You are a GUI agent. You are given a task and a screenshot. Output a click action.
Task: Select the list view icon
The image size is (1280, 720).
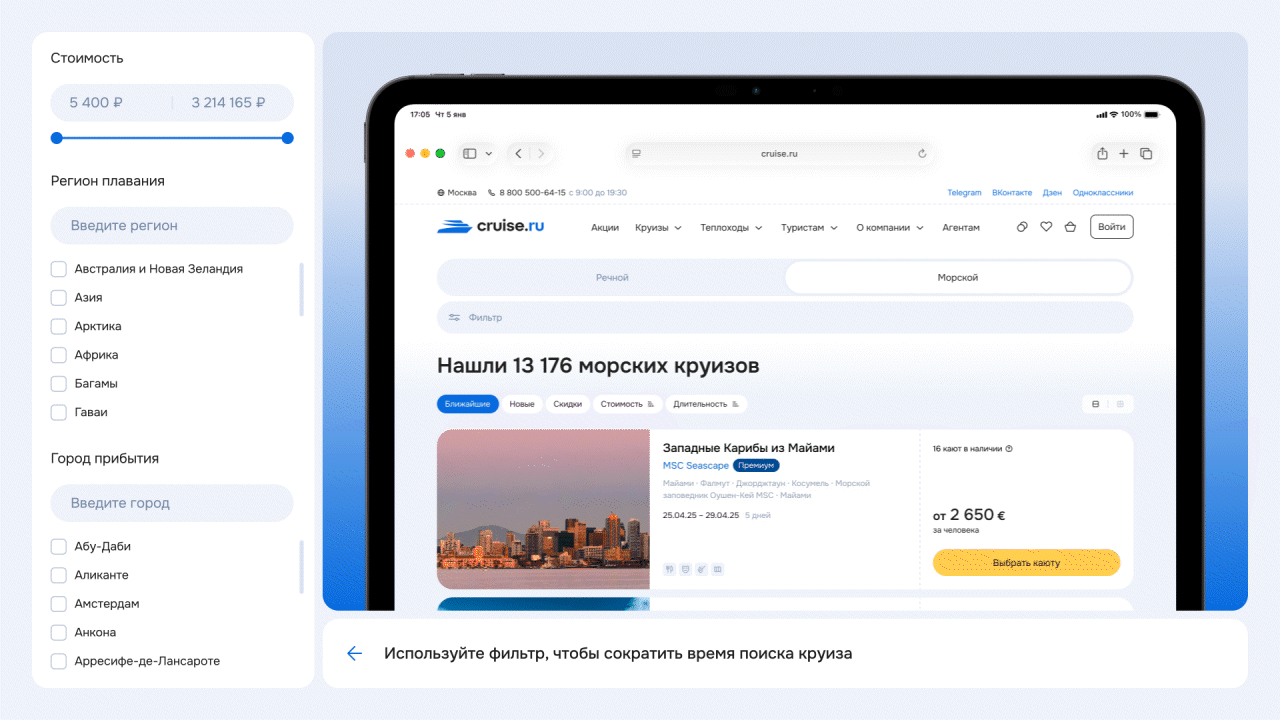[x=1095, y=404]
